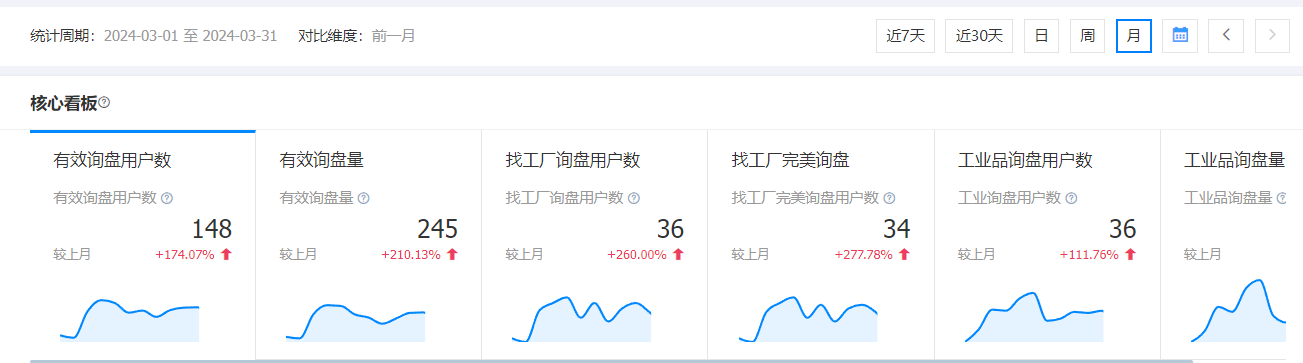The height and width of the screenshot is (363, 1303).
Task: Click the +260.00% change figure
Action: [637, 254]
